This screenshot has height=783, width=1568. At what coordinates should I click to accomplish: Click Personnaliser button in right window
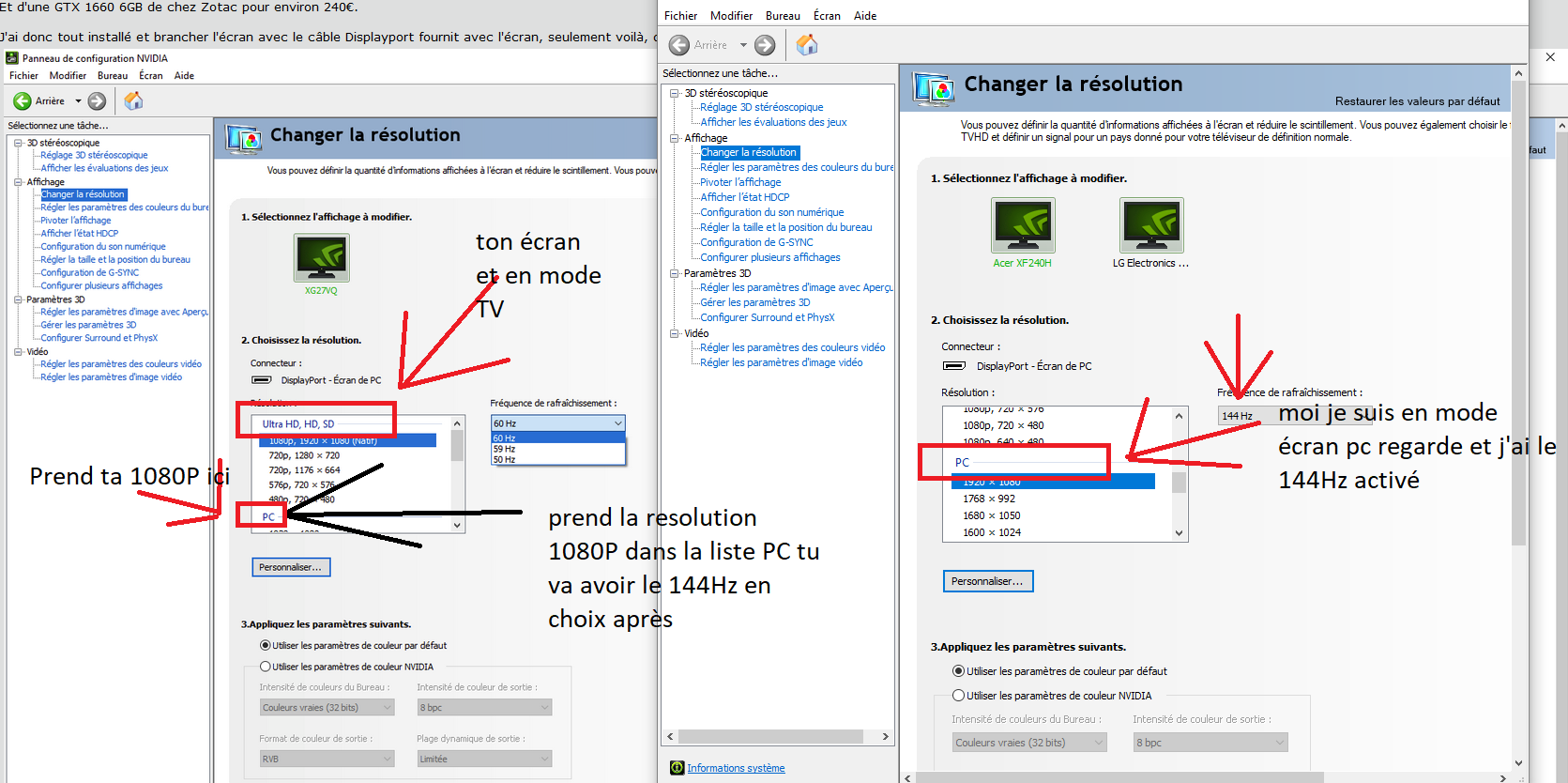click(x=988, y=581)
